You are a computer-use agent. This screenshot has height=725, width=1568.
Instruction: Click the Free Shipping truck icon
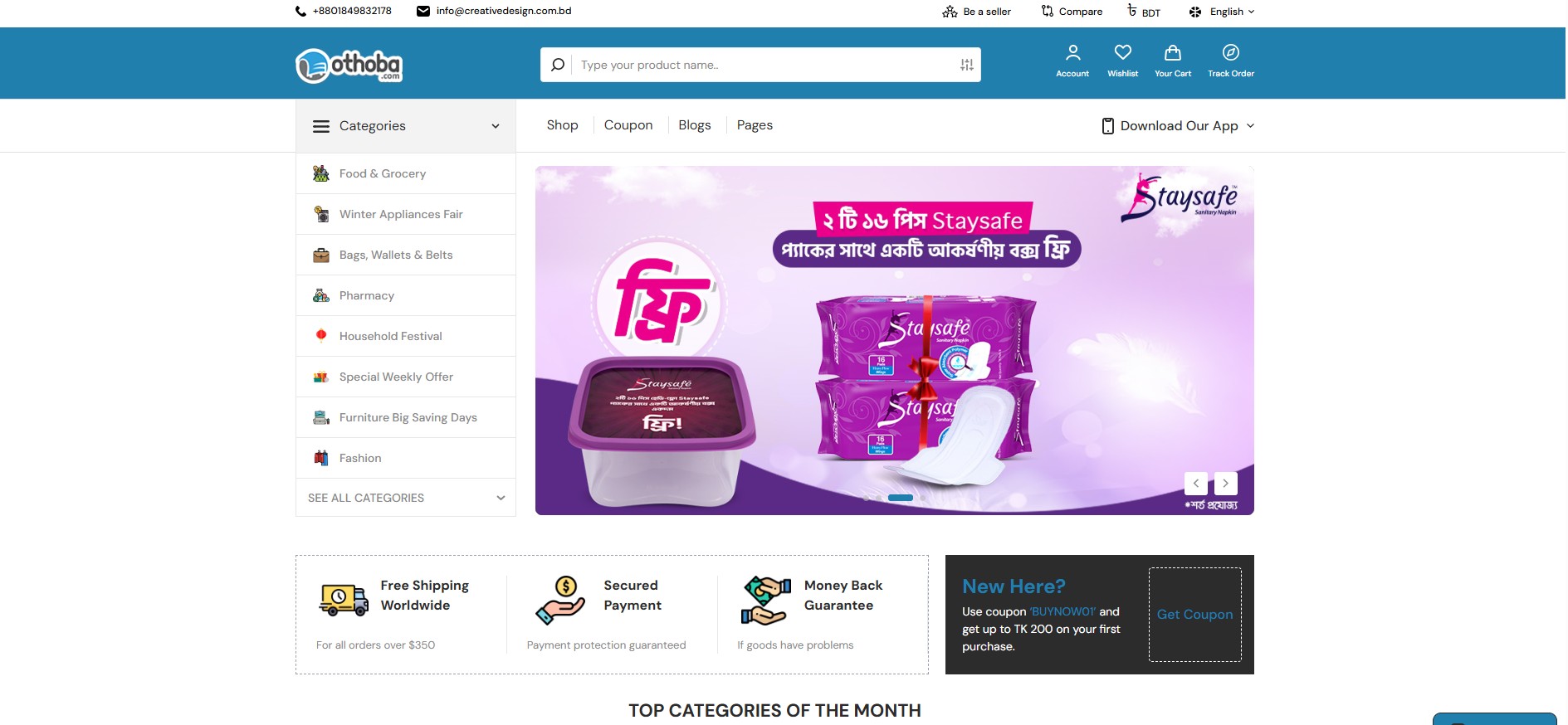tap(344, 599)
